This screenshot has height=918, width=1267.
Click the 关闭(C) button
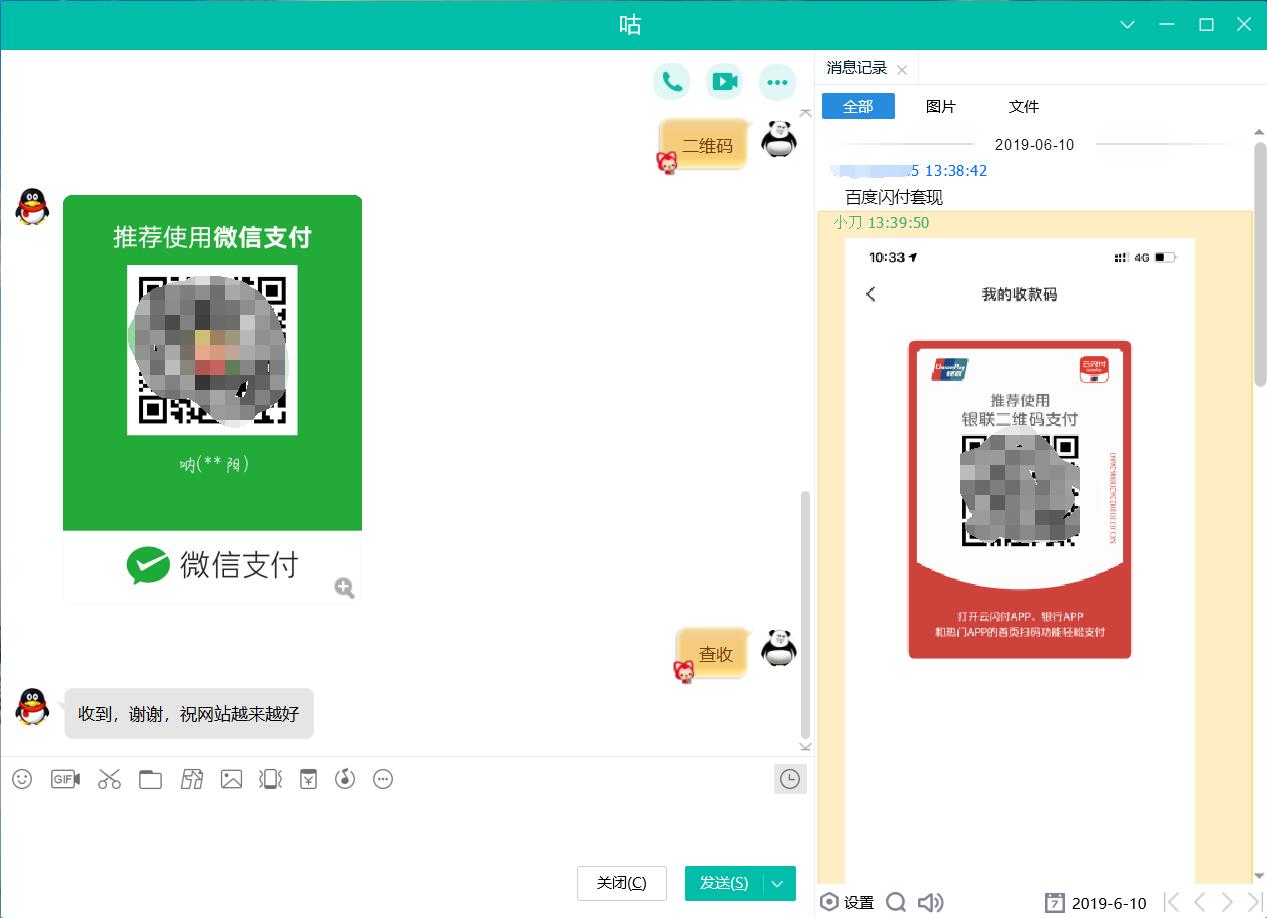pyautogui.click(x=622, y=883)
